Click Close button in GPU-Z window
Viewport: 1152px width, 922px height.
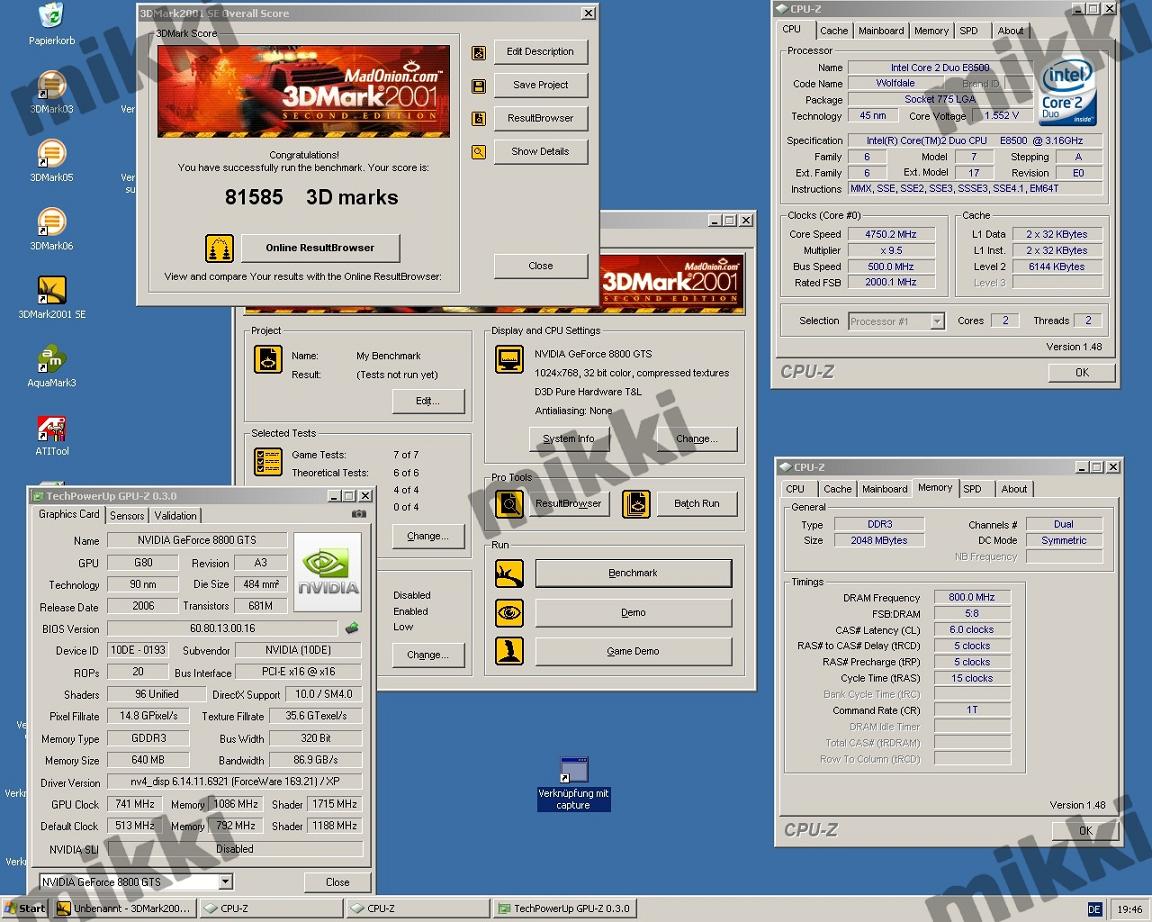click(x=338, y=882)
